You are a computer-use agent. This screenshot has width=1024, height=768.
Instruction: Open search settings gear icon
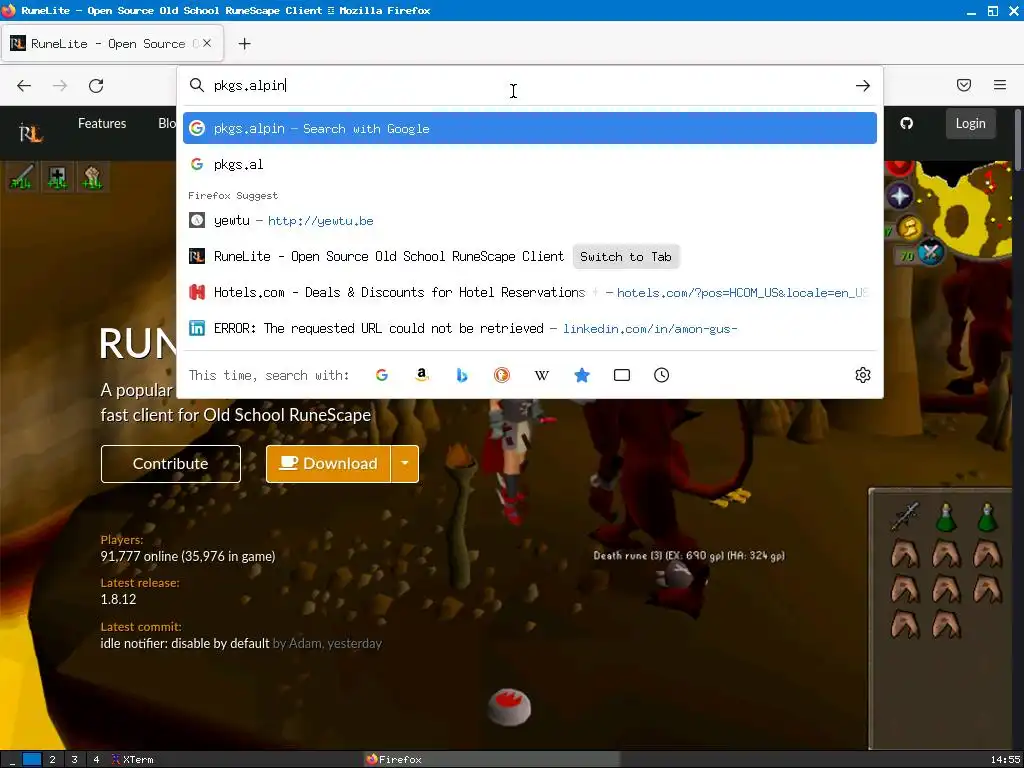[863, 375]
